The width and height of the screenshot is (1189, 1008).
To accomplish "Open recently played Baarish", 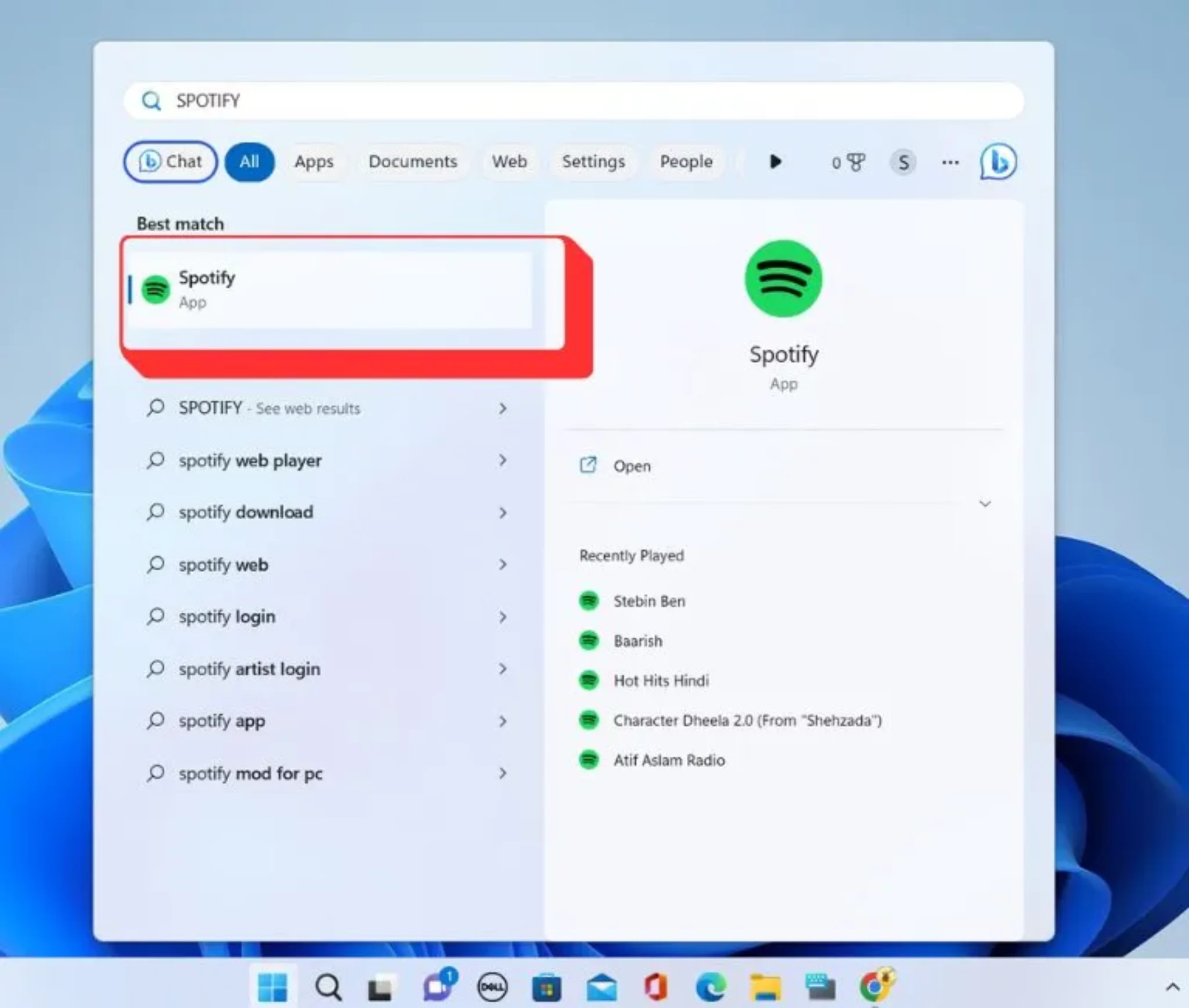I will pos(637,641).
